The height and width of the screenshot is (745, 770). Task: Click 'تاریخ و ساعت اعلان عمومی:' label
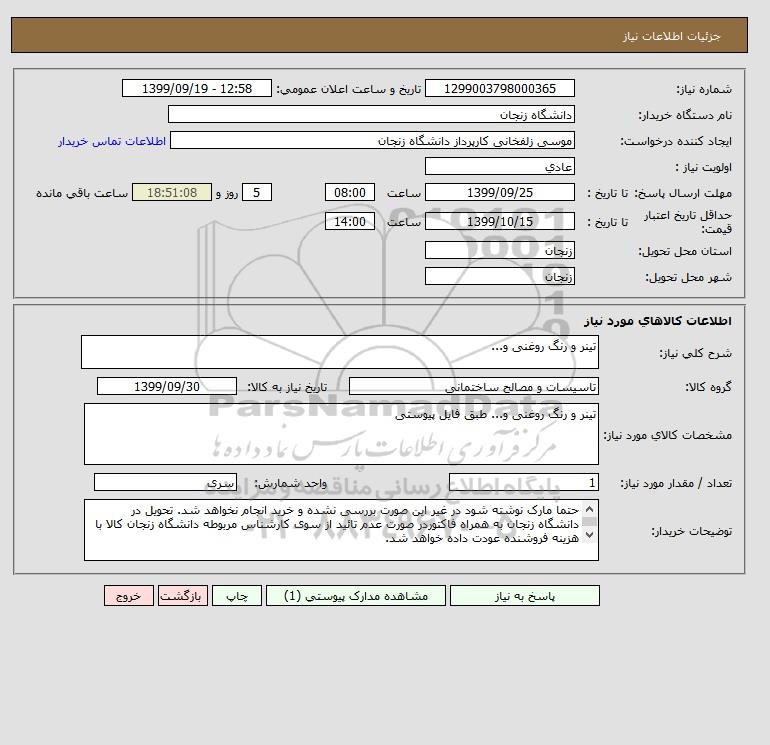[x=348, y=89]
